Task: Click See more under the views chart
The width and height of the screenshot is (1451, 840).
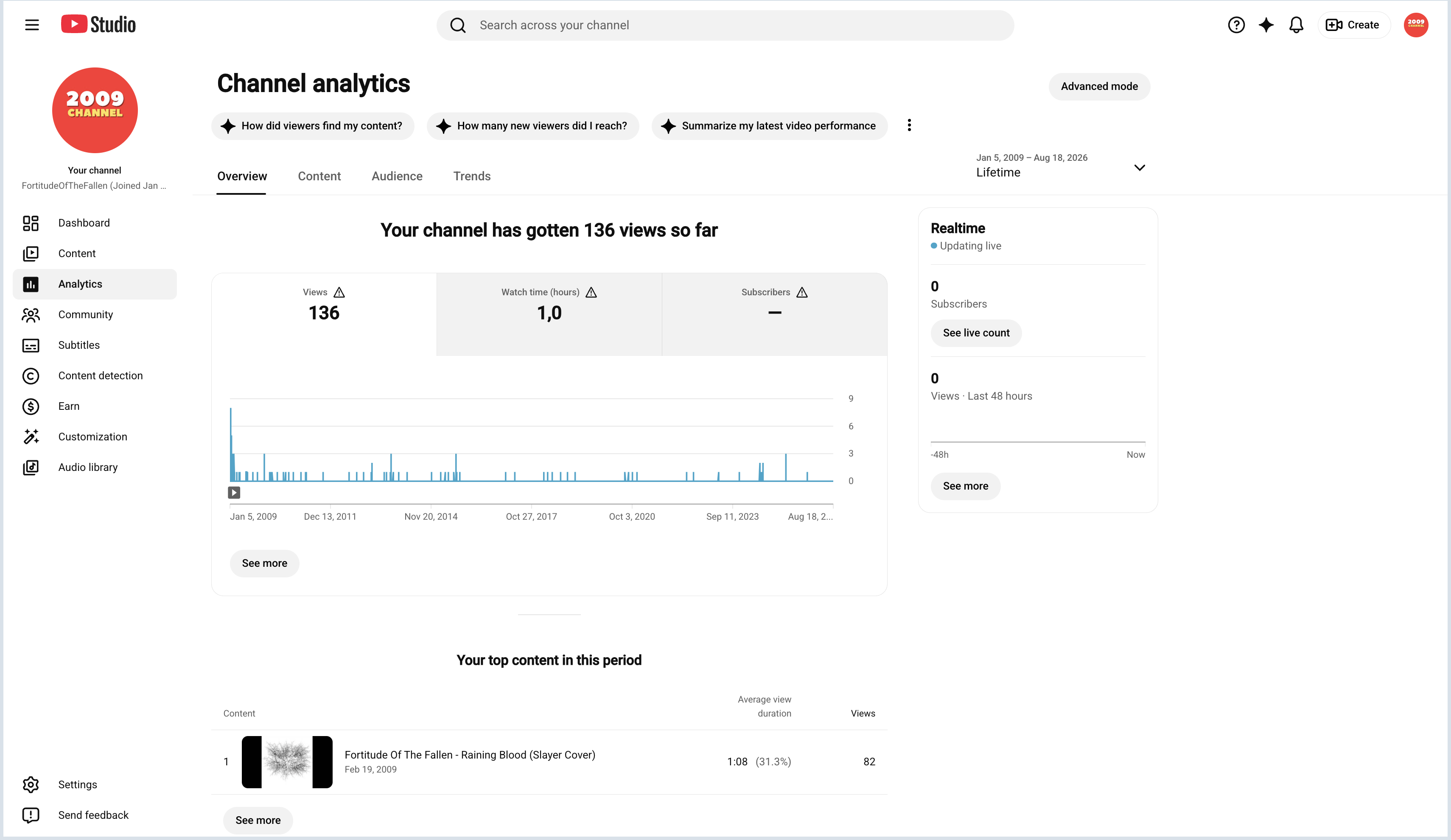Action: click(264, 563)
